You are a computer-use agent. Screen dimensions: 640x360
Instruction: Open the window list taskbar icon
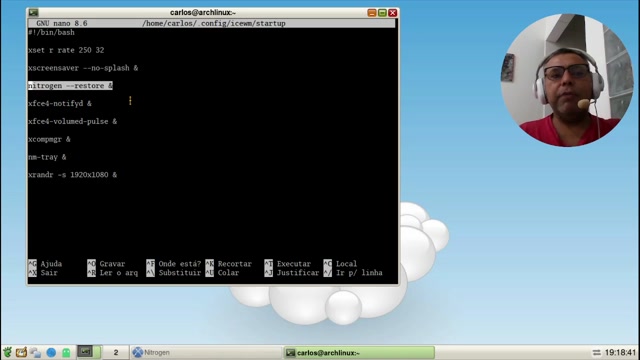point(35,352)
